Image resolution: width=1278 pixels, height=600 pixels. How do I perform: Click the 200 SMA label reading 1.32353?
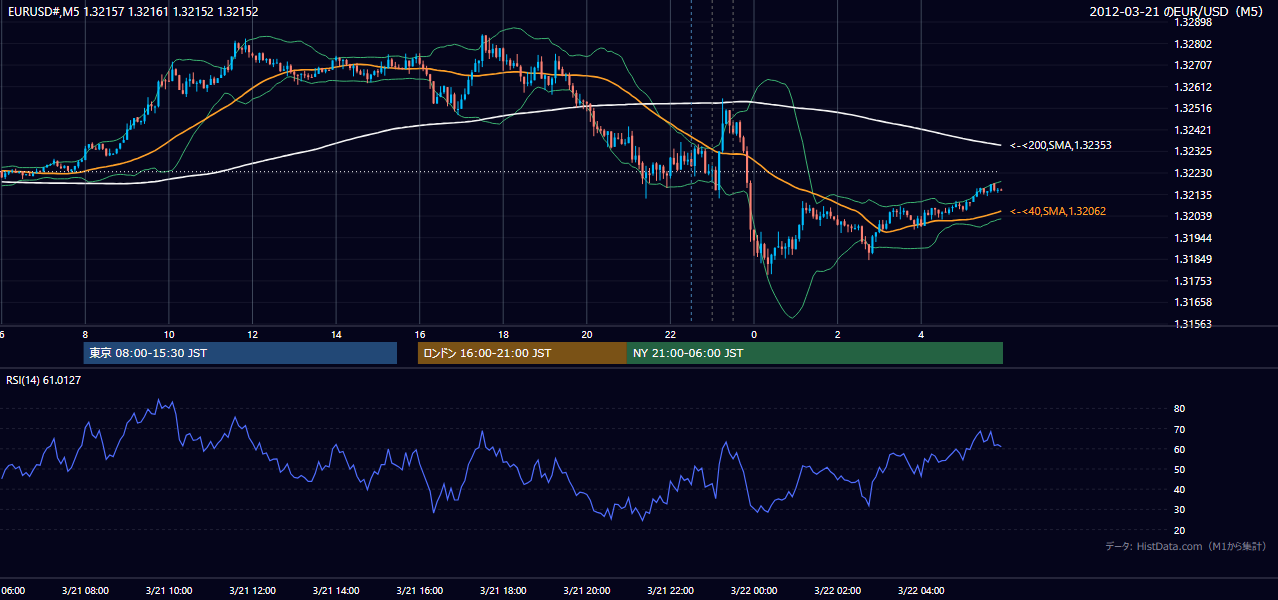coord(1061,145)
